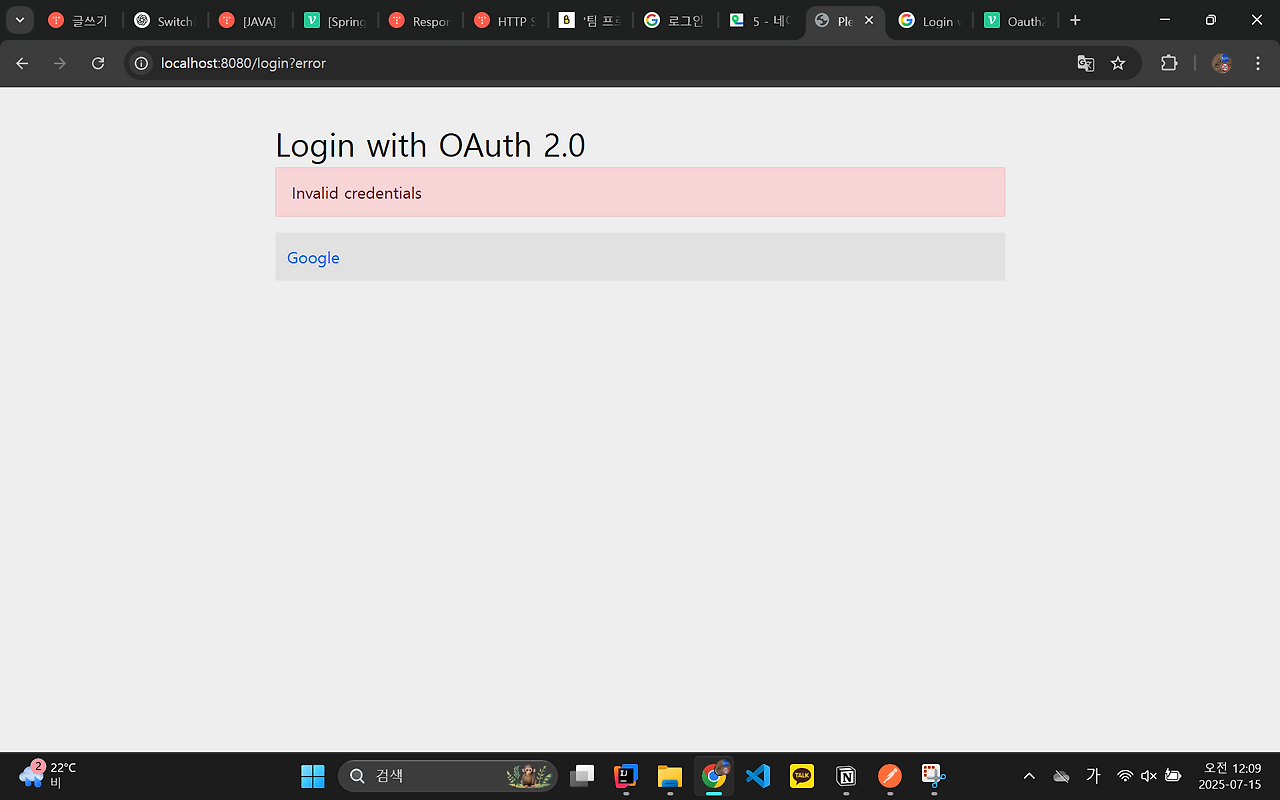Reload the current page
Viewport: 1280px width, 800px height.
(98, 63)
